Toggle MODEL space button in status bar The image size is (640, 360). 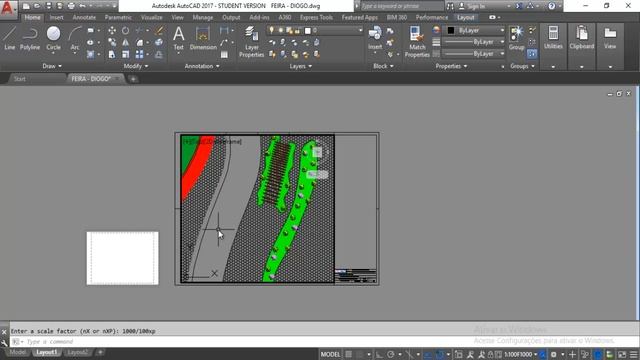[330, 354]
